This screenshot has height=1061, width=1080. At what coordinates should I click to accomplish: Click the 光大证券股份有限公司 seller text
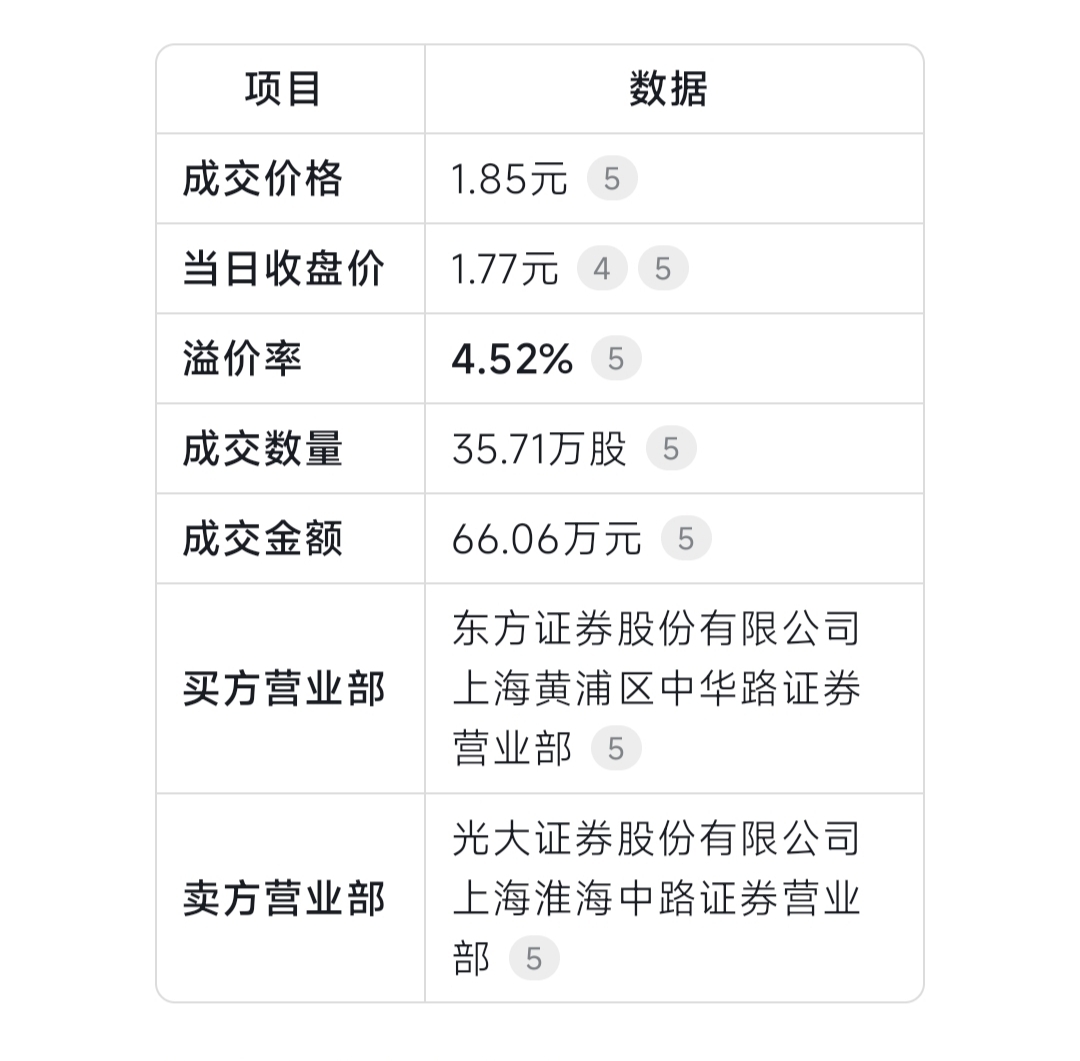(656, 840)
